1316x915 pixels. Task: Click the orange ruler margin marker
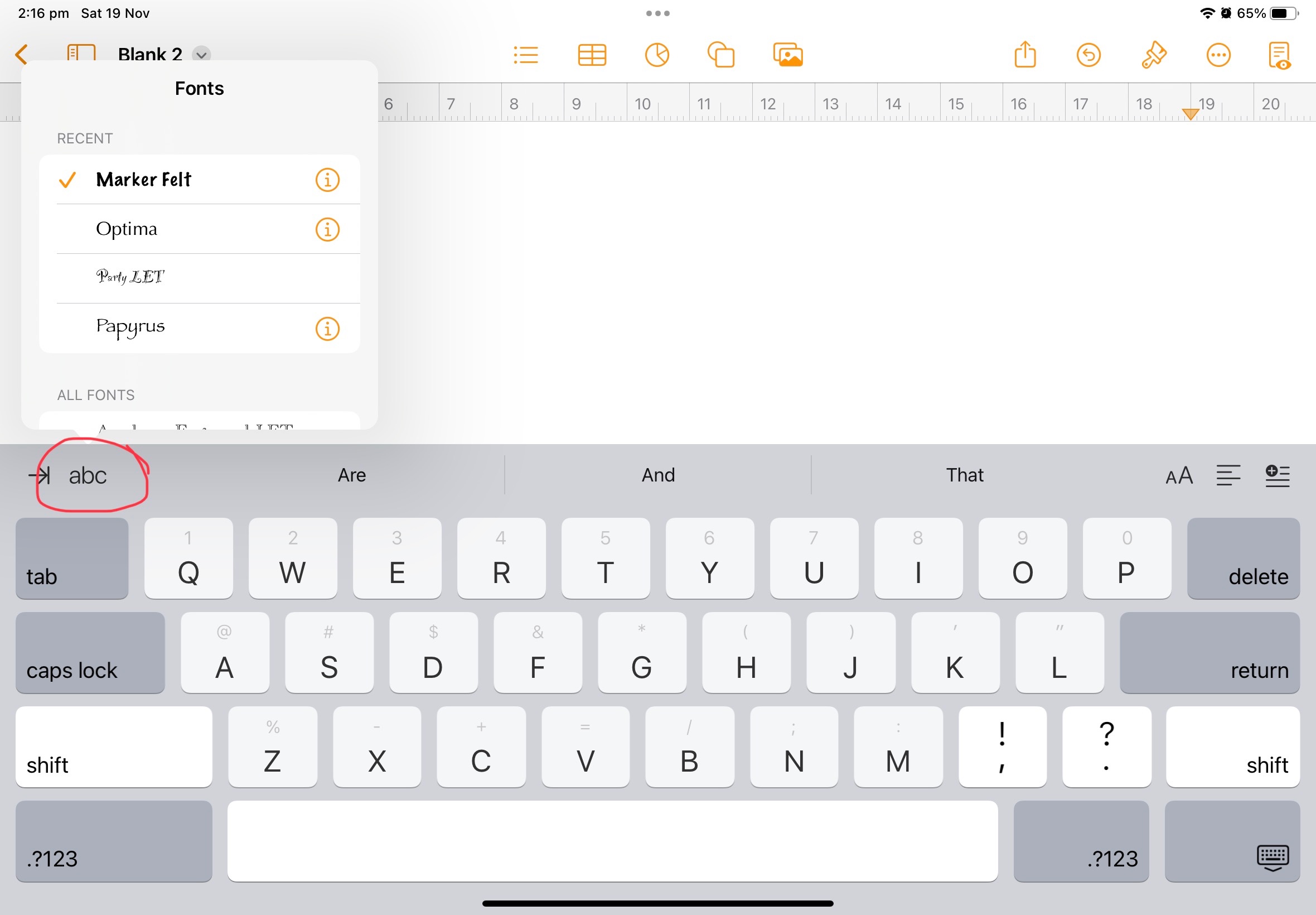click(1190, 113)
